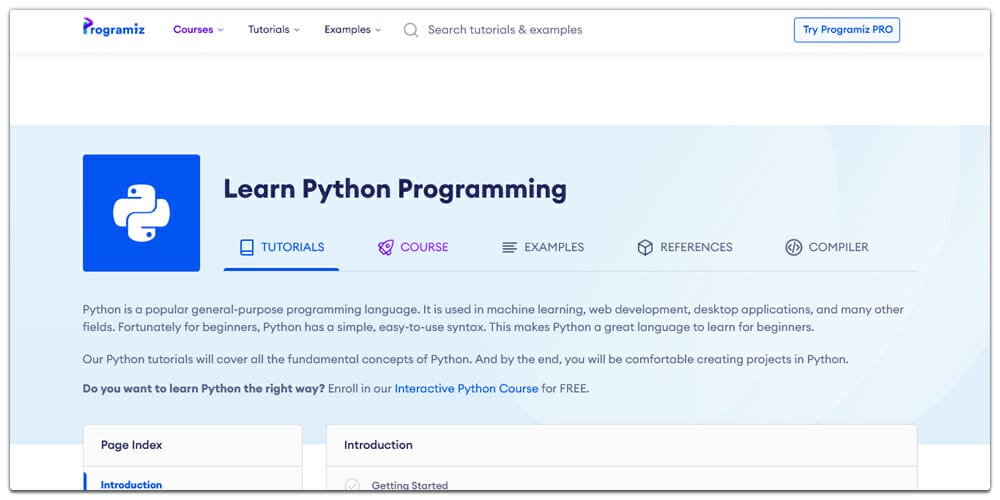Click the References cube icon

pos(645,247)
